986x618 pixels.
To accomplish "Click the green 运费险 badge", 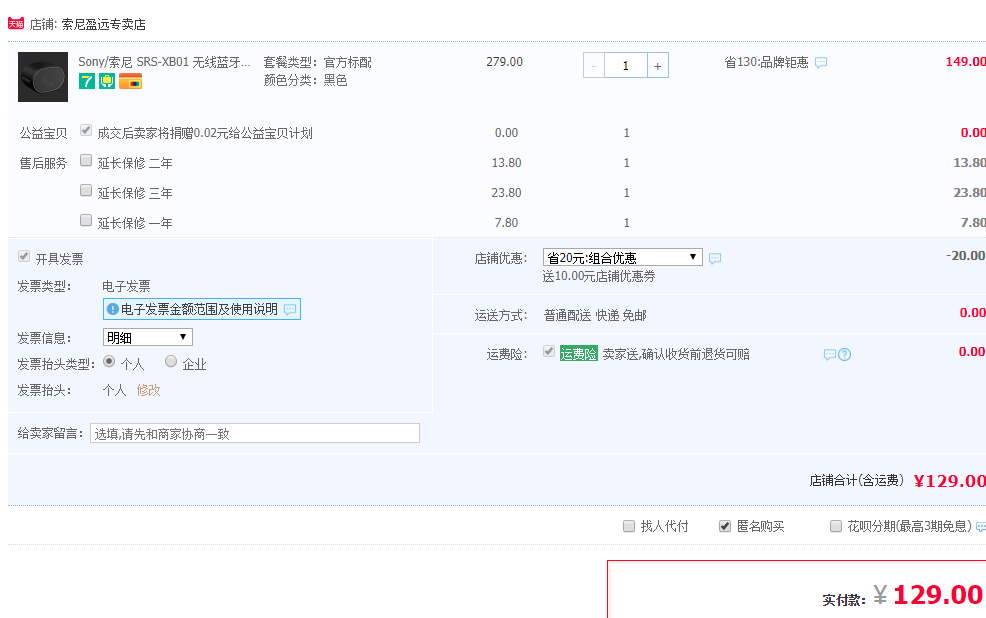I will [x=579, y=354].
